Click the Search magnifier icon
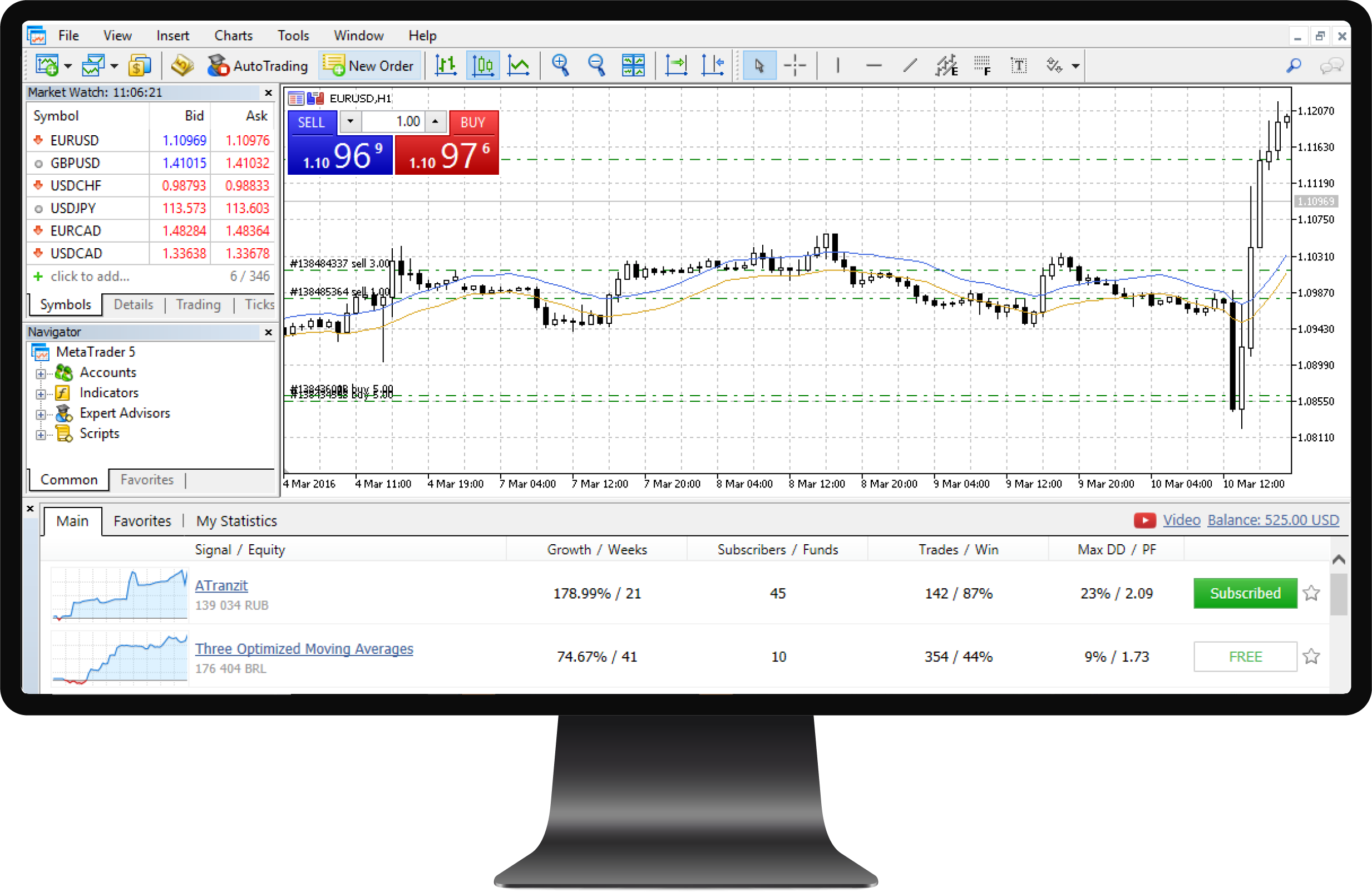The image size is (1372, 892). tap(1294, 66)
